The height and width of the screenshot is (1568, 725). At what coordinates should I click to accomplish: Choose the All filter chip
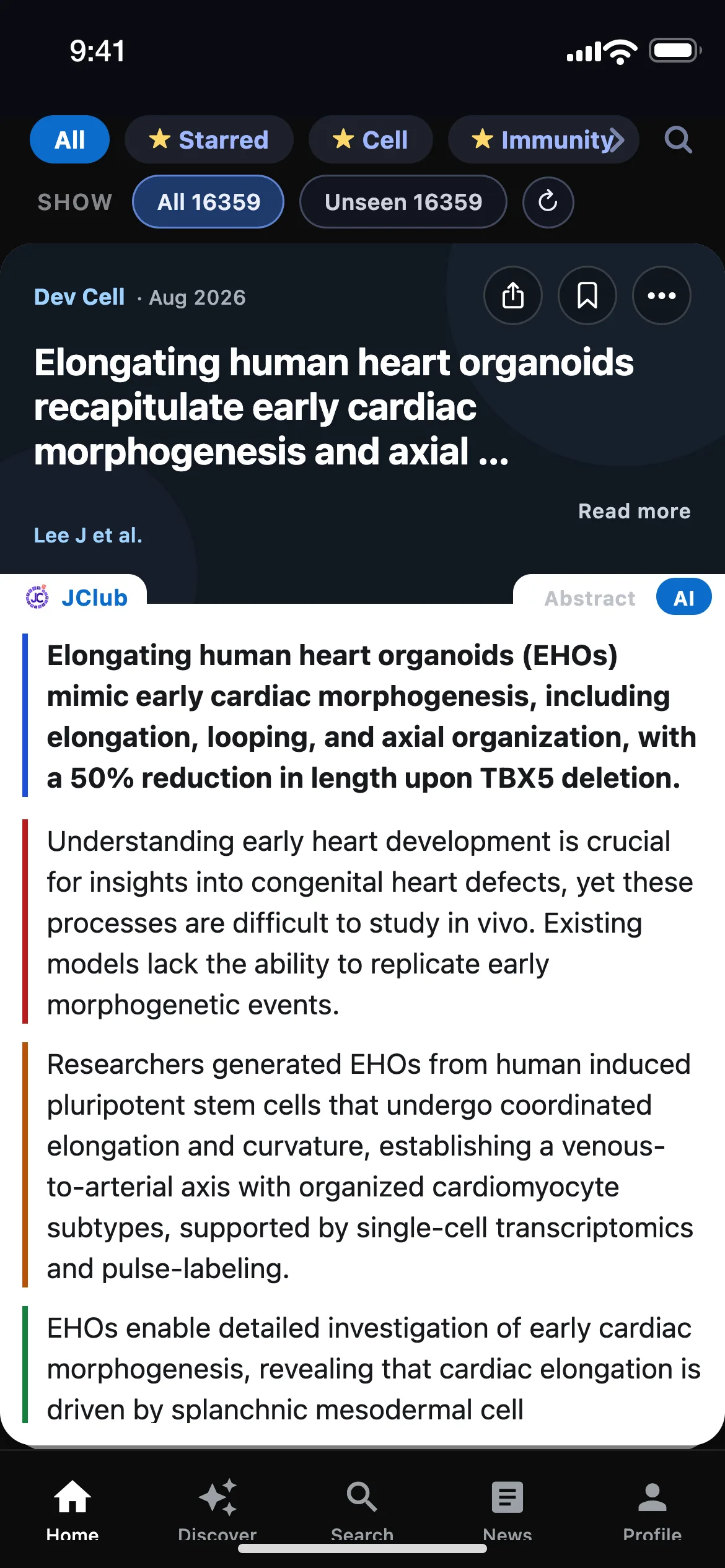69,139
